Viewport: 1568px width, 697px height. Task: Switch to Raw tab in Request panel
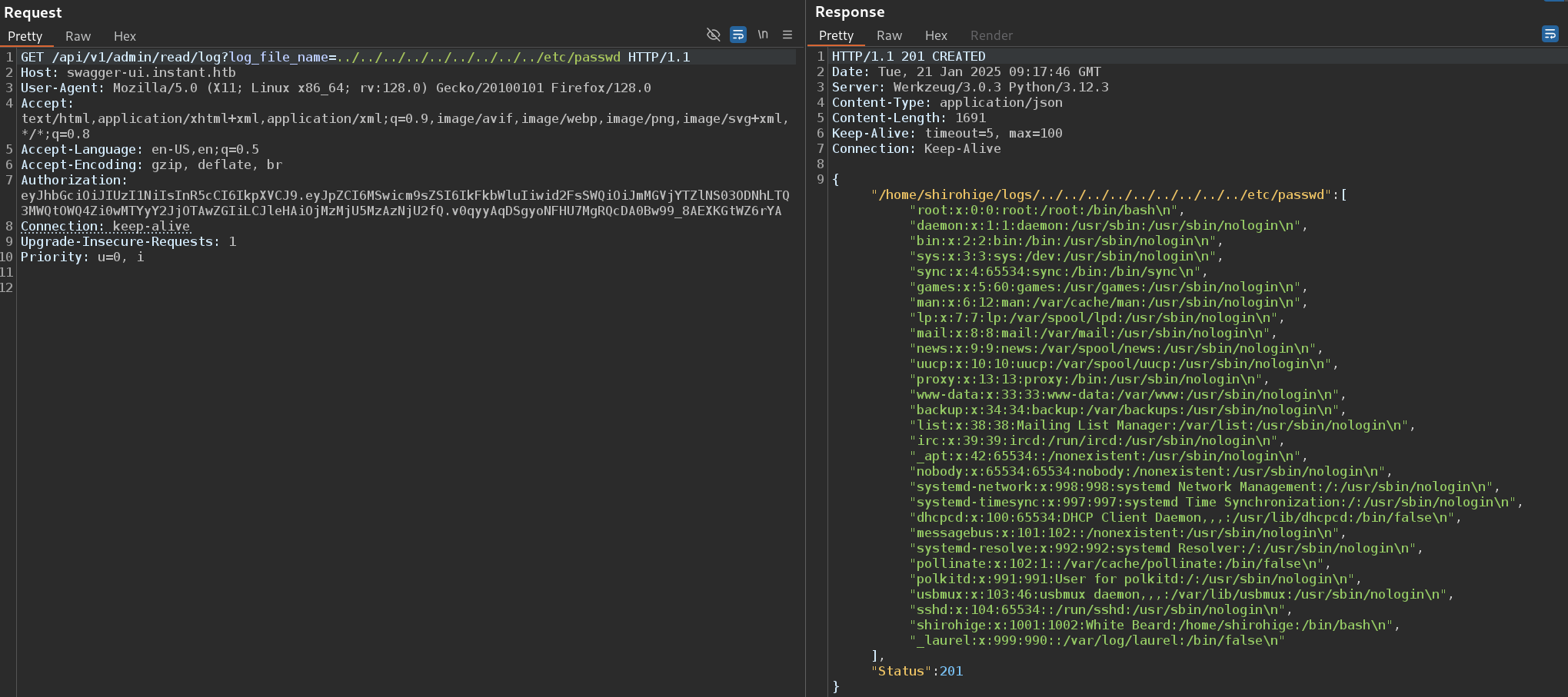[x=78, y=36]
